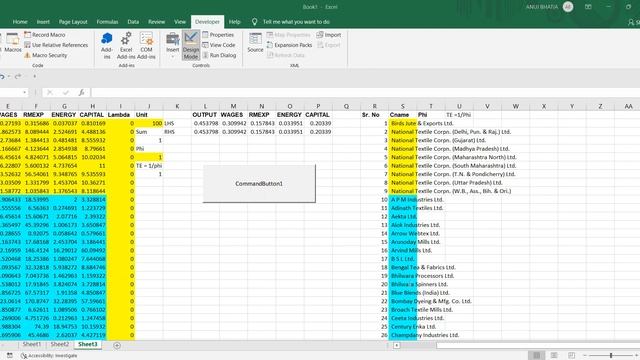Click Tell me what you want to do

click(296, 22)
